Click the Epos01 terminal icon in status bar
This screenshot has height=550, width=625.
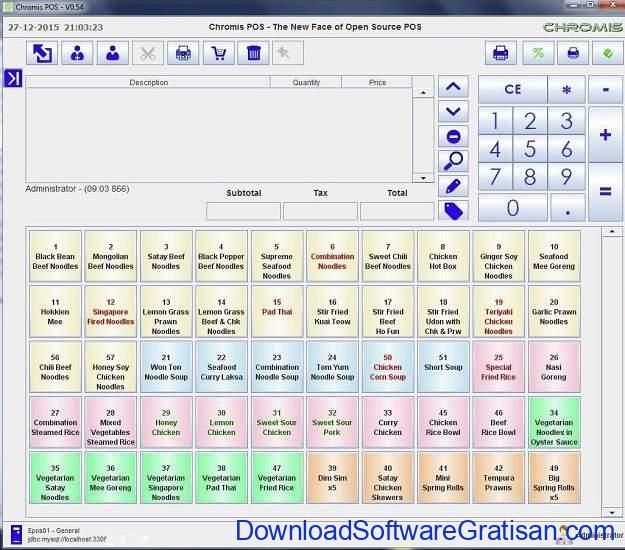pyautogui.click(x=16, y=534)
